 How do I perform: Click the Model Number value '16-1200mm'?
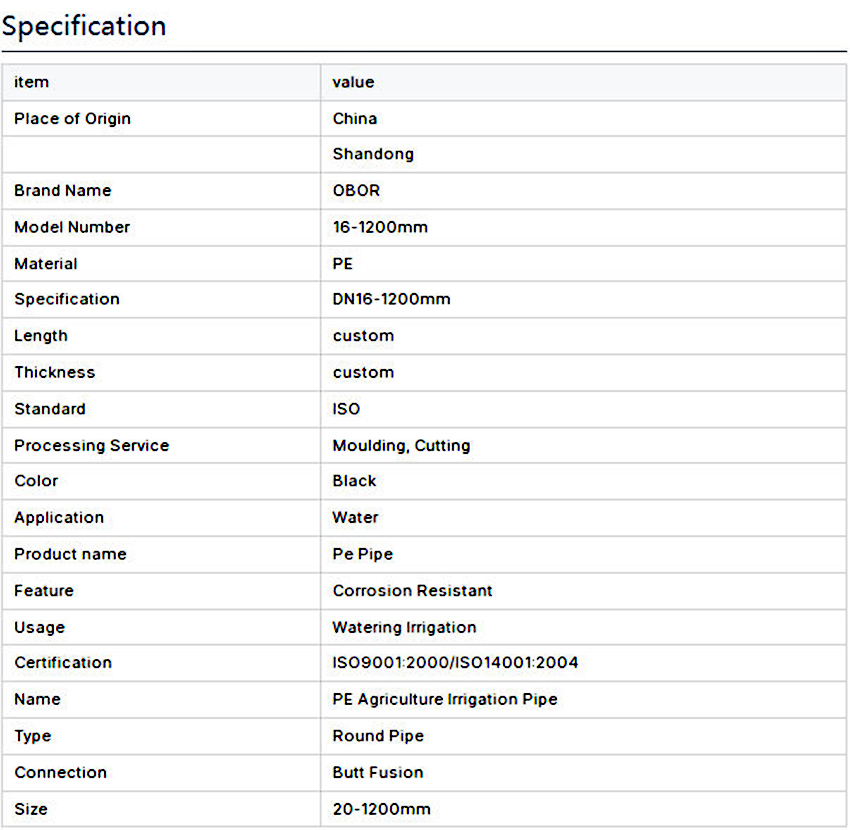pyautogui.click(x=380, y=227)
